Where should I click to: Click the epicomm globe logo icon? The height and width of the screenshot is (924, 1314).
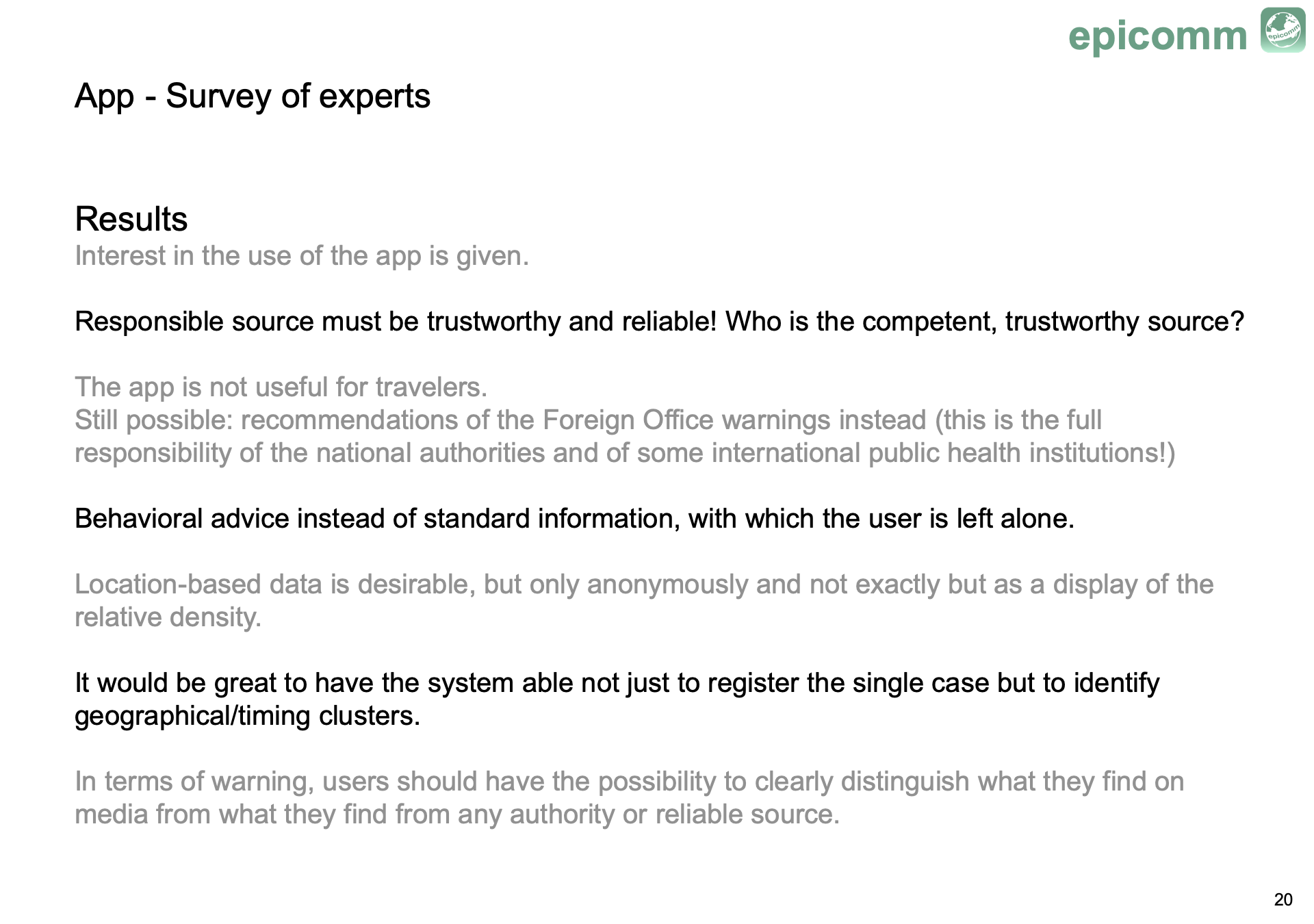(1283, 31)
